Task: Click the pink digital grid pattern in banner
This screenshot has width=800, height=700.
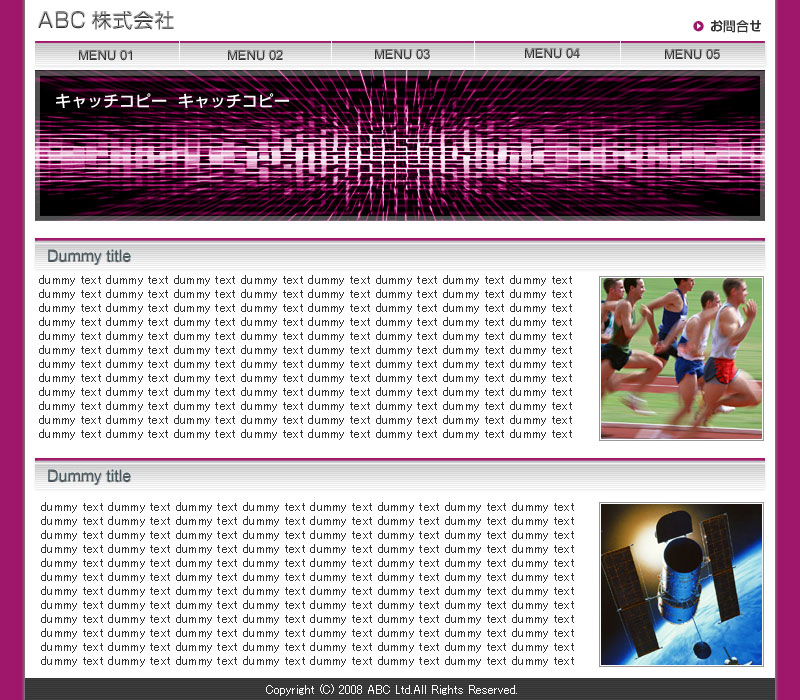Action: [x=400, y=160]
